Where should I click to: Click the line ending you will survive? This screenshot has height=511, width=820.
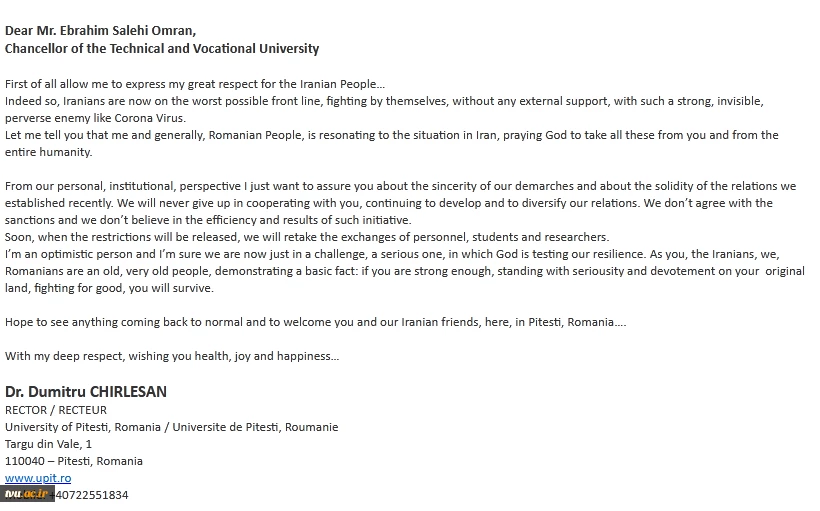[x=109, y=288]
